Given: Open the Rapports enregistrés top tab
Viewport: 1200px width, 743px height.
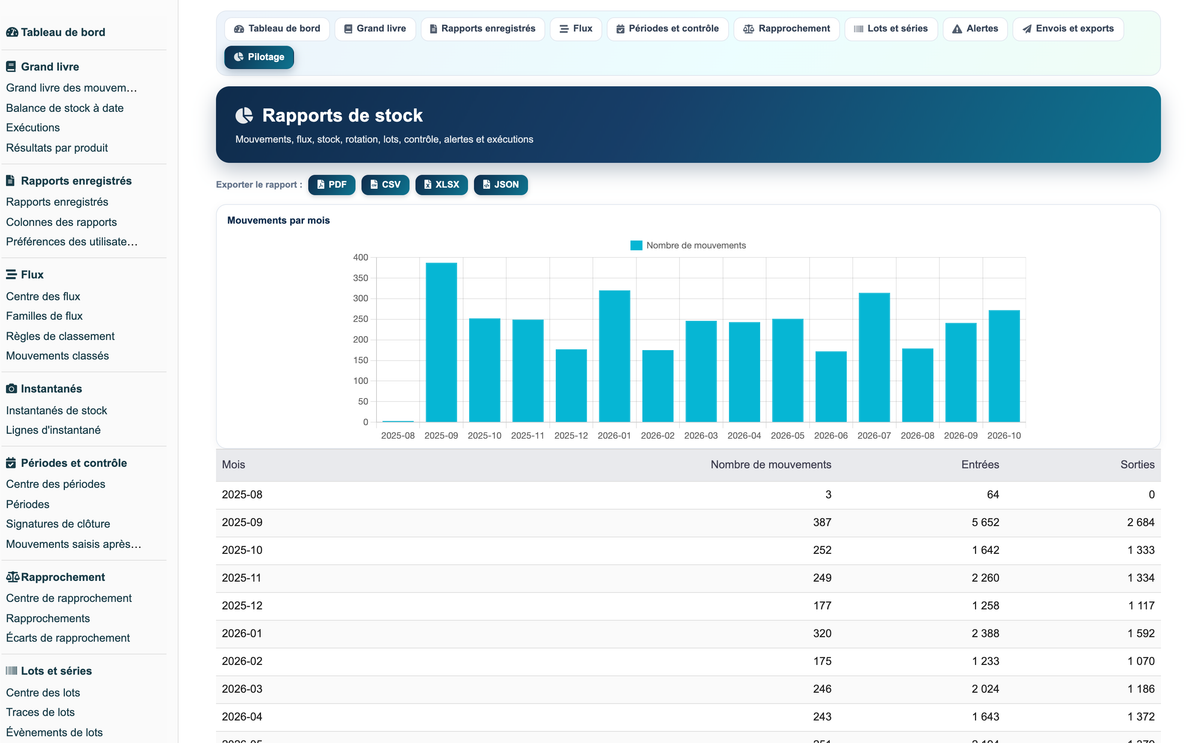Looking at the screenshot, I should pyautogui.click(x=482, y=29).
